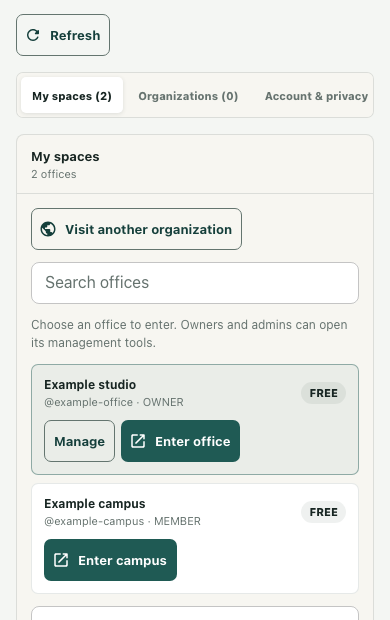The height and width of the screenshot is (620, 390).
Task: Click the circular refresh arrow icon
Action: pos(33,35)
